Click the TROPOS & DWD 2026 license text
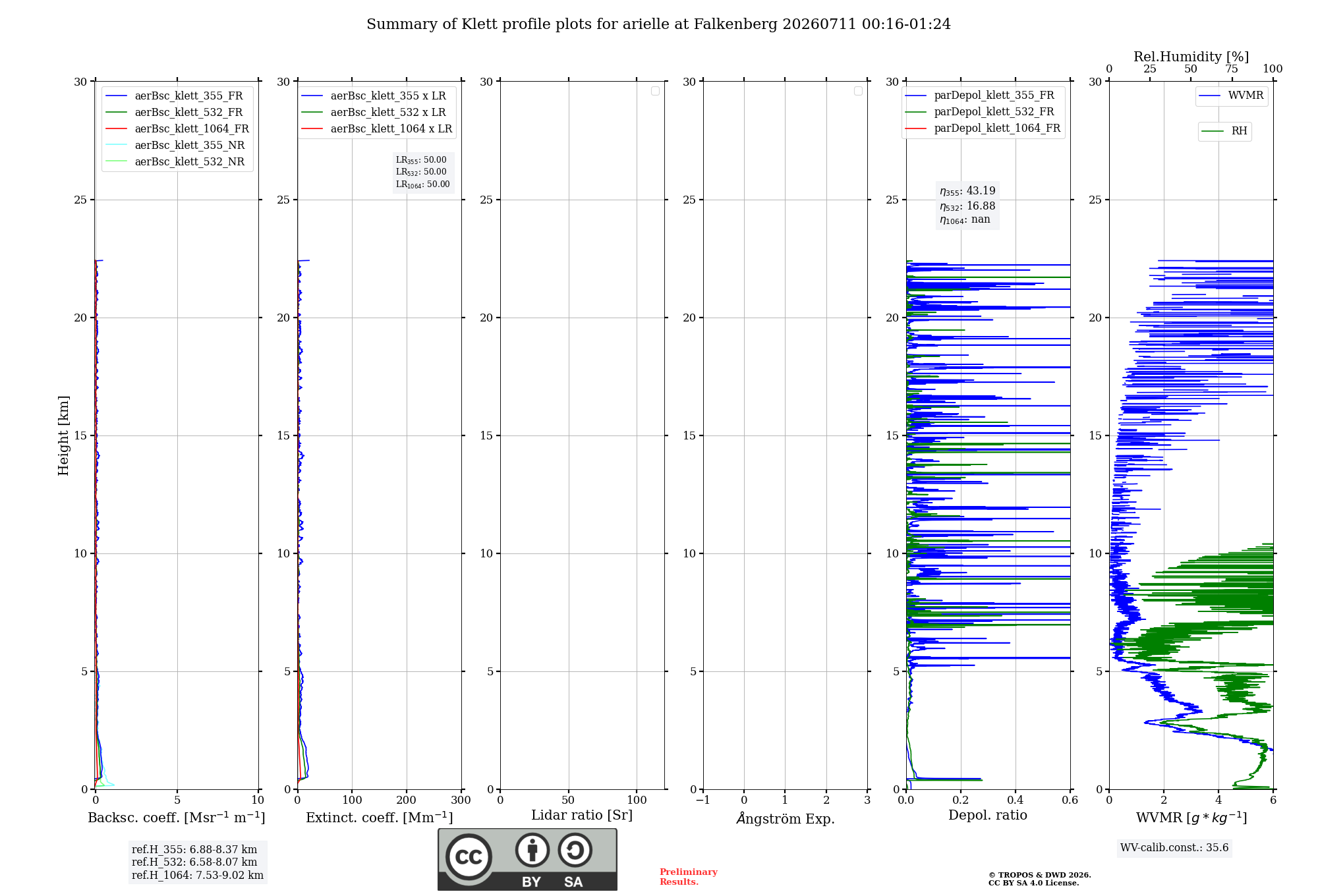Screen dimensions: 1318x896 (x=1039, y=879)
